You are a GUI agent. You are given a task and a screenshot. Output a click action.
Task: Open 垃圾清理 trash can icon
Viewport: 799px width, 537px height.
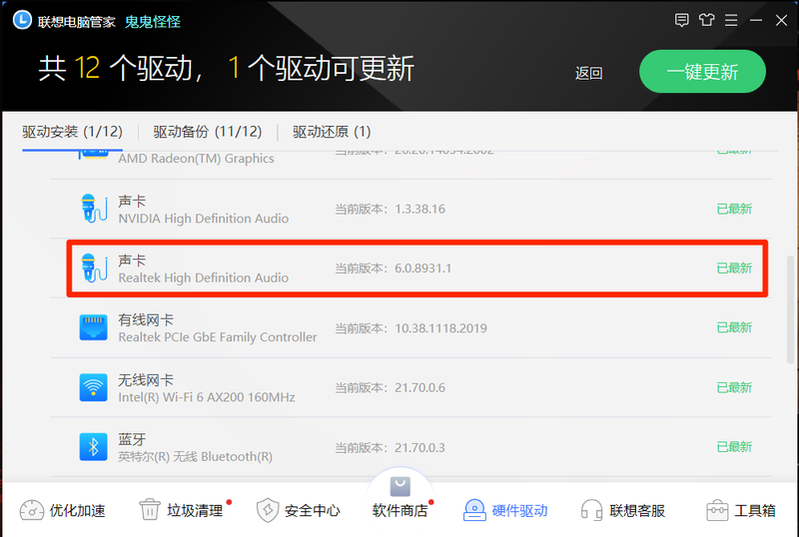(x=150, y=510)
